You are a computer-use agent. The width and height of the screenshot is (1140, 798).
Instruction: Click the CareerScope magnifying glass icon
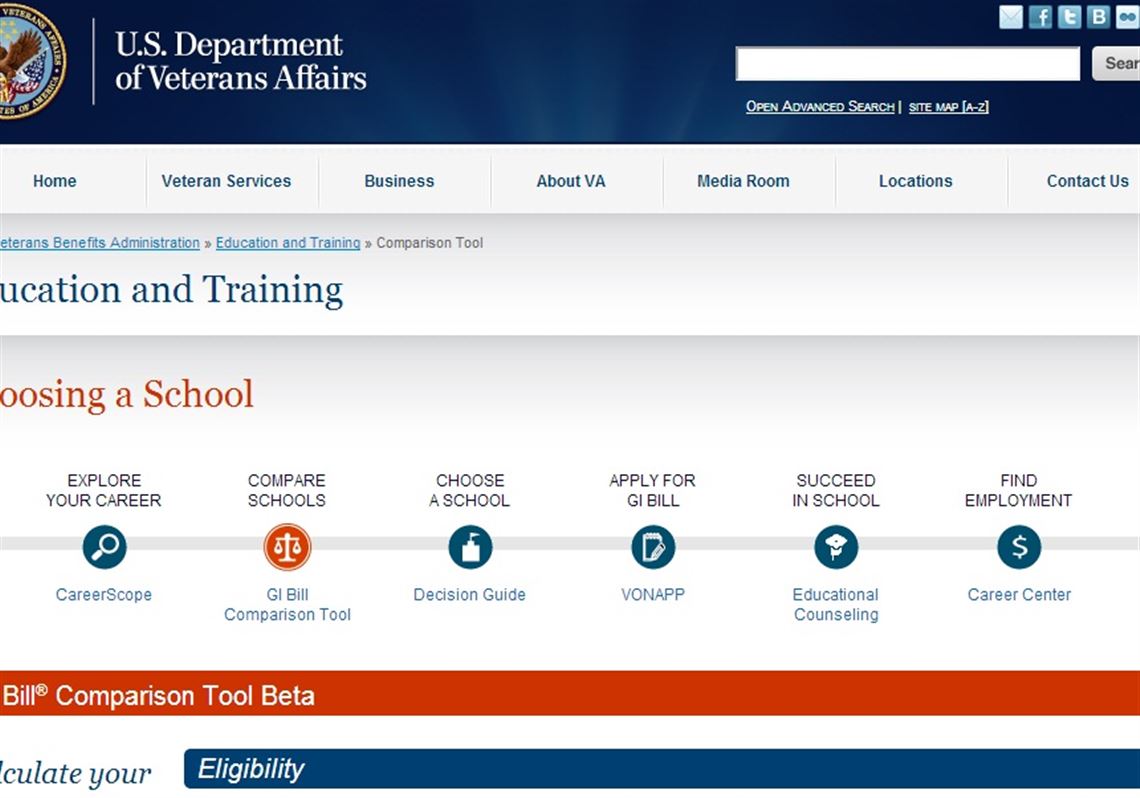pos(104,548)
